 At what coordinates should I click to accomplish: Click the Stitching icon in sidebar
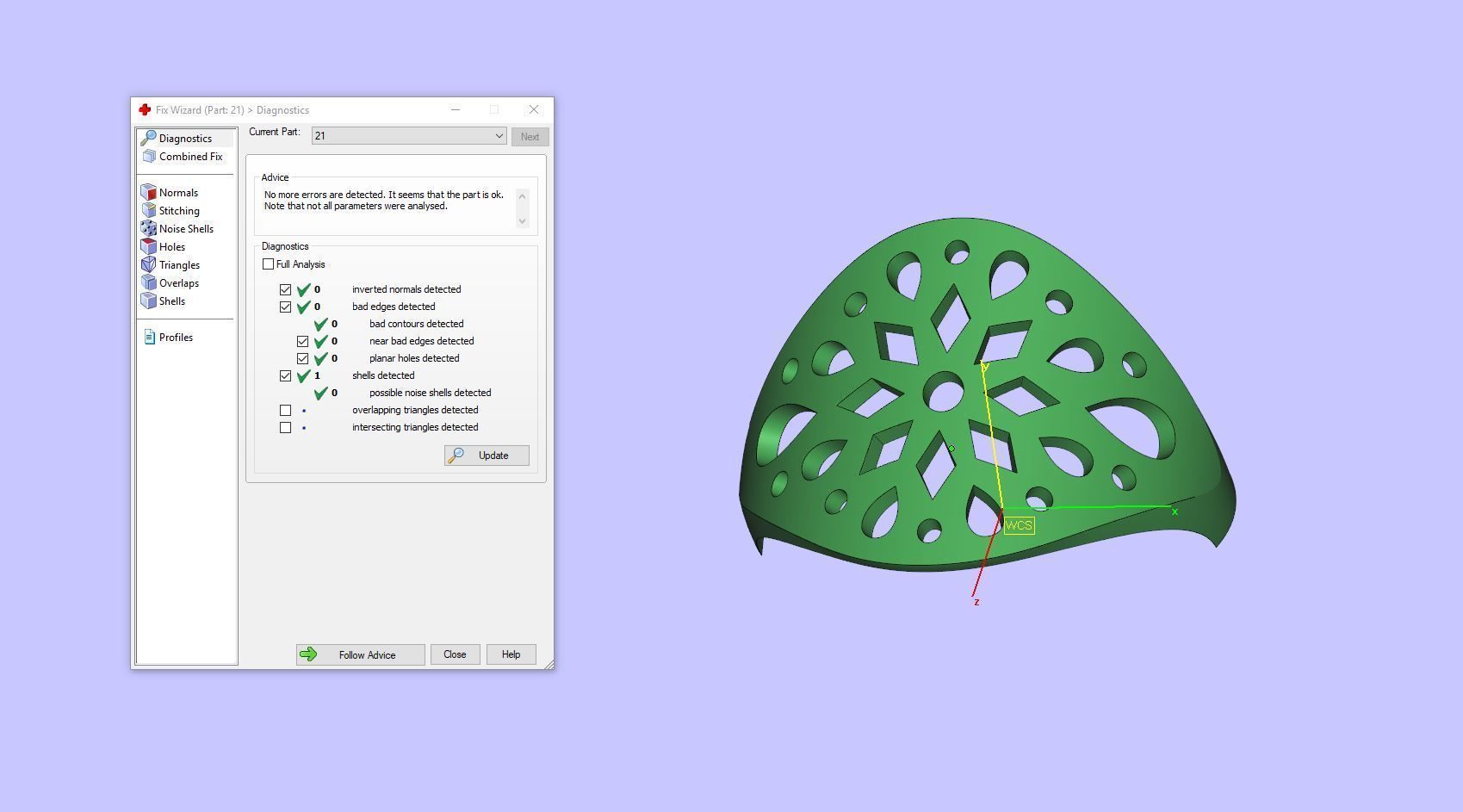coord(149,211)
